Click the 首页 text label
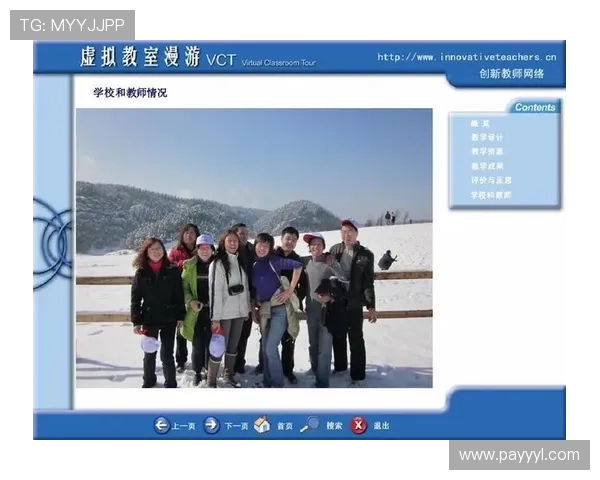Image resolution: width=600 pixels, height=480 pixels. click(285, 426)
